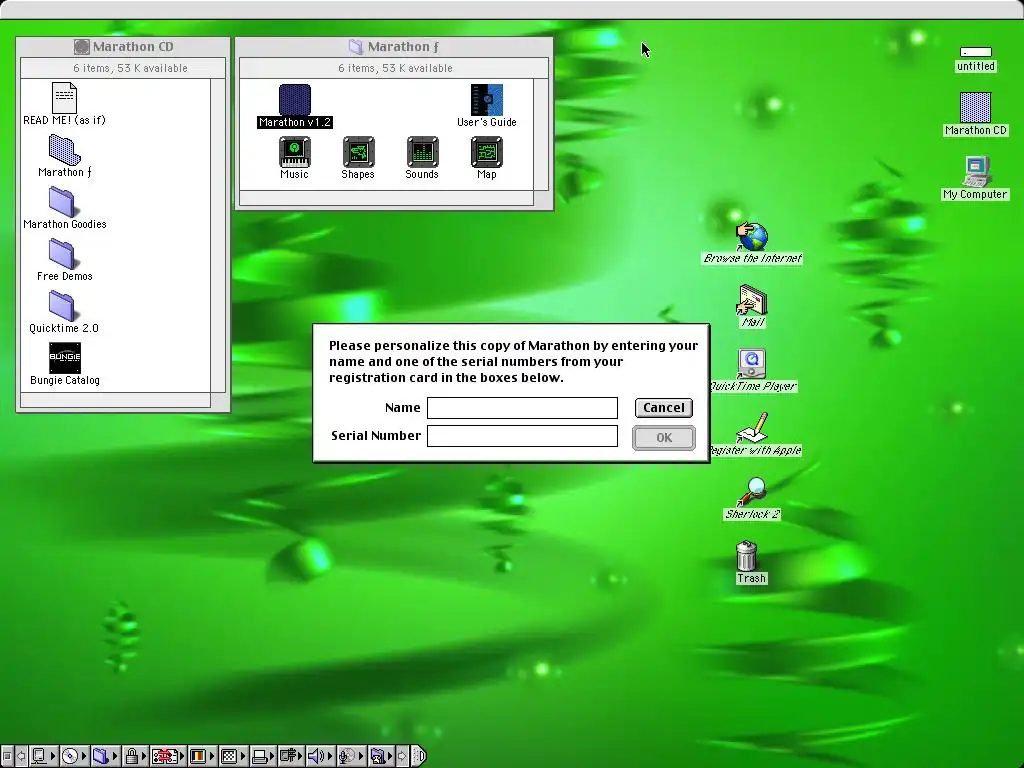Open the AppleTalk computer strip module

(x=43, y=756)
